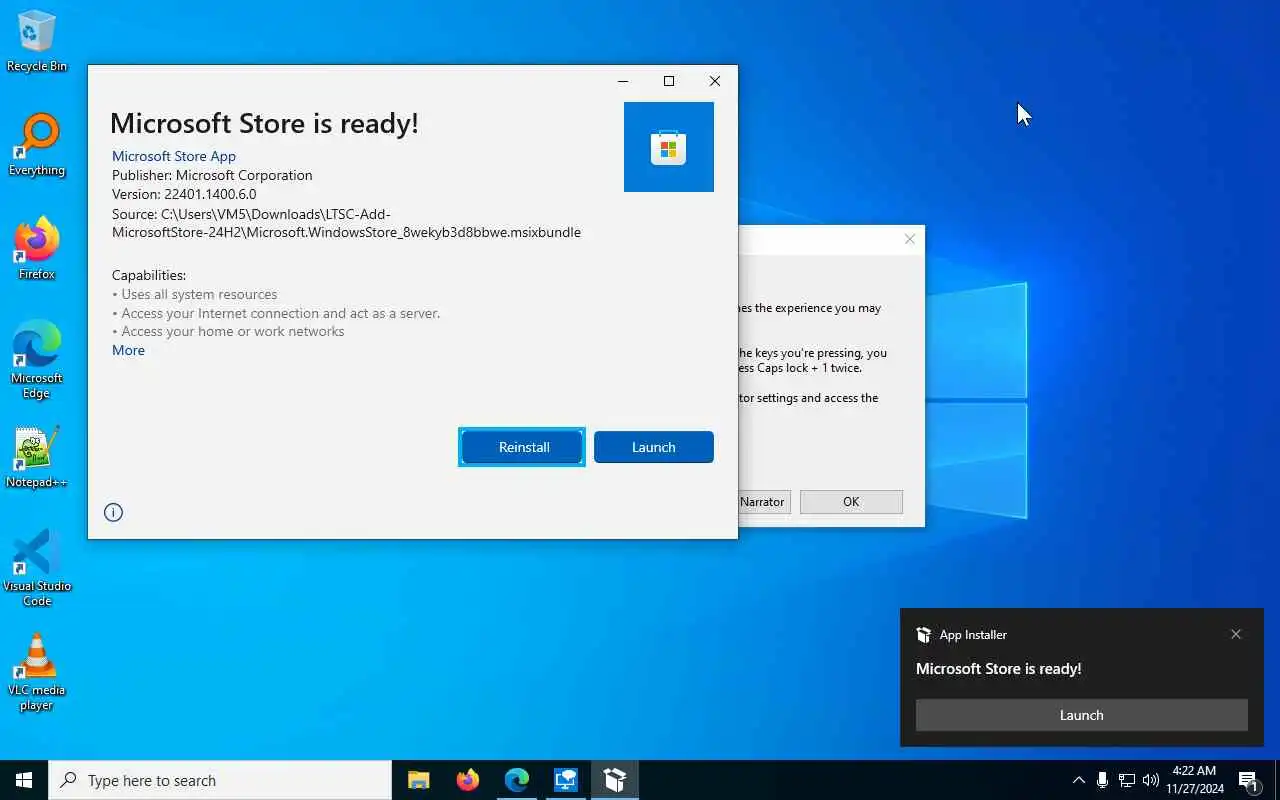The width and height of the screenshot is (1280, 800).
Task: Expand the More capabilities link
Action: point(128,350)
